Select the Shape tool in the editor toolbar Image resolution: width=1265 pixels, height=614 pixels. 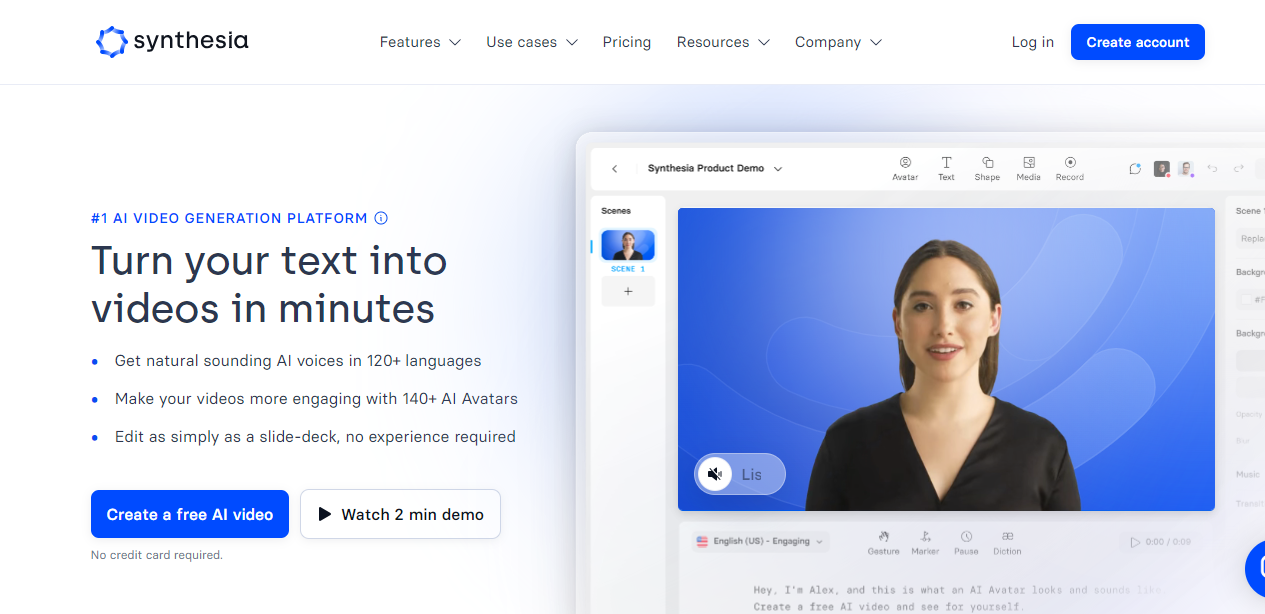[987, 168]
